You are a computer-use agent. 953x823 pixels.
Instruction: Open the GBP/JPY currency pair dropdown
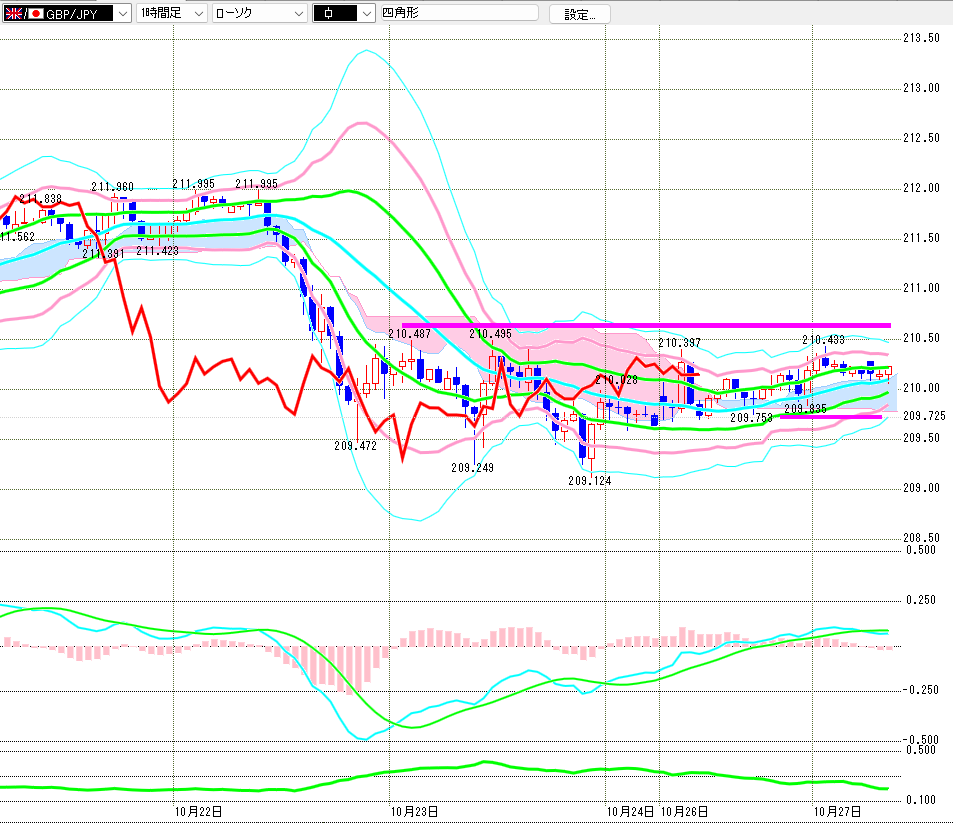click(x=67, y=13)
